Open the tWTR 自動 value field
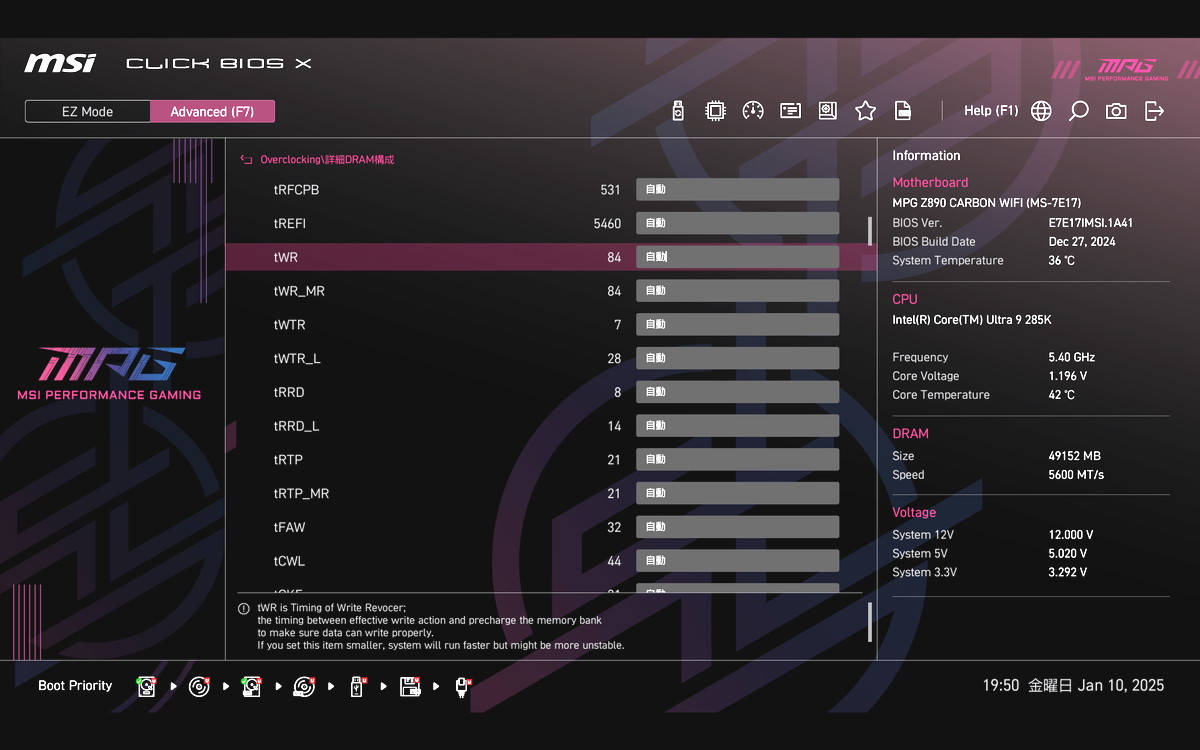 737,325
